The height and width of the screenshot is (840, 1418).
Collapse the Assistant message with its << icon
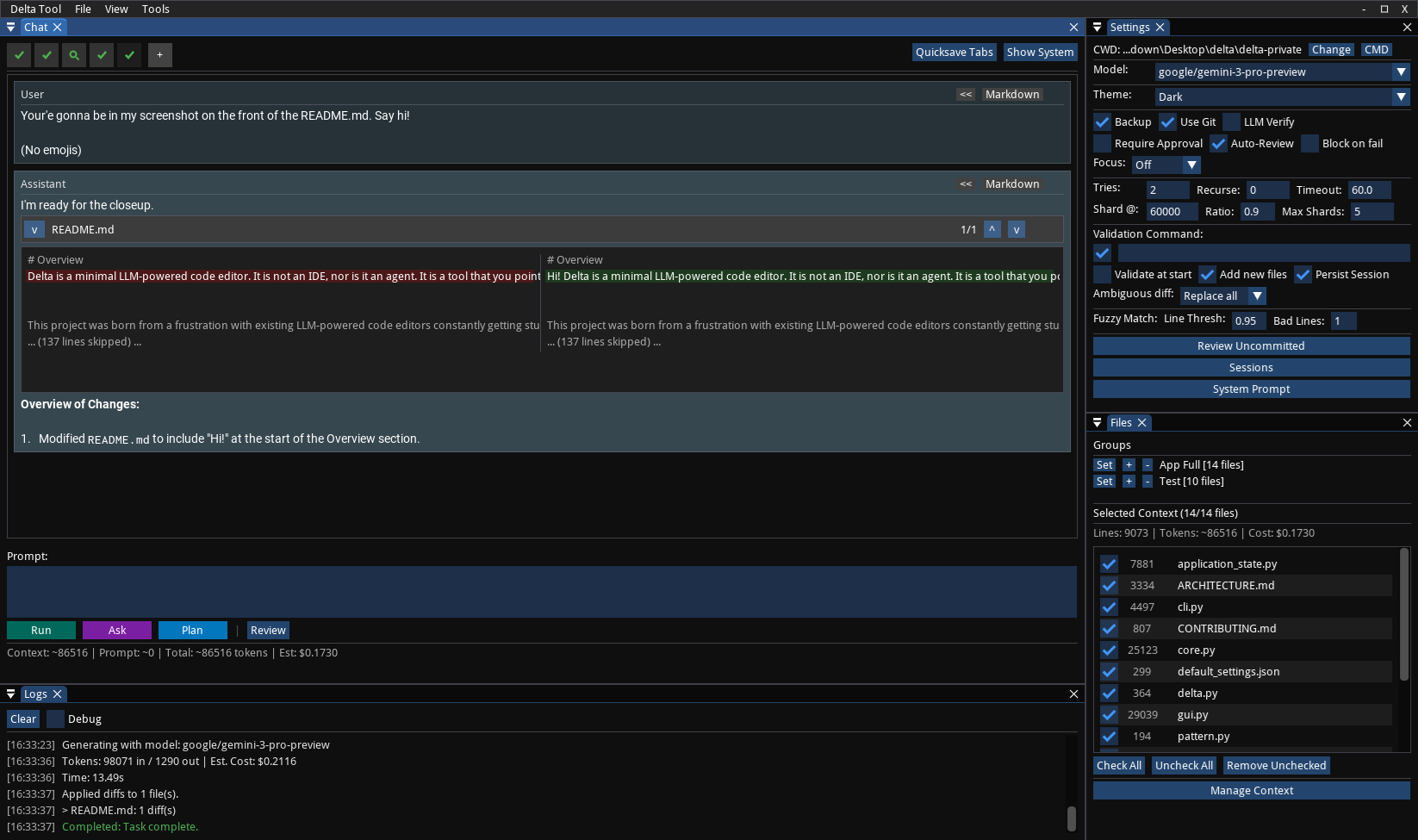tap(965, 184)
